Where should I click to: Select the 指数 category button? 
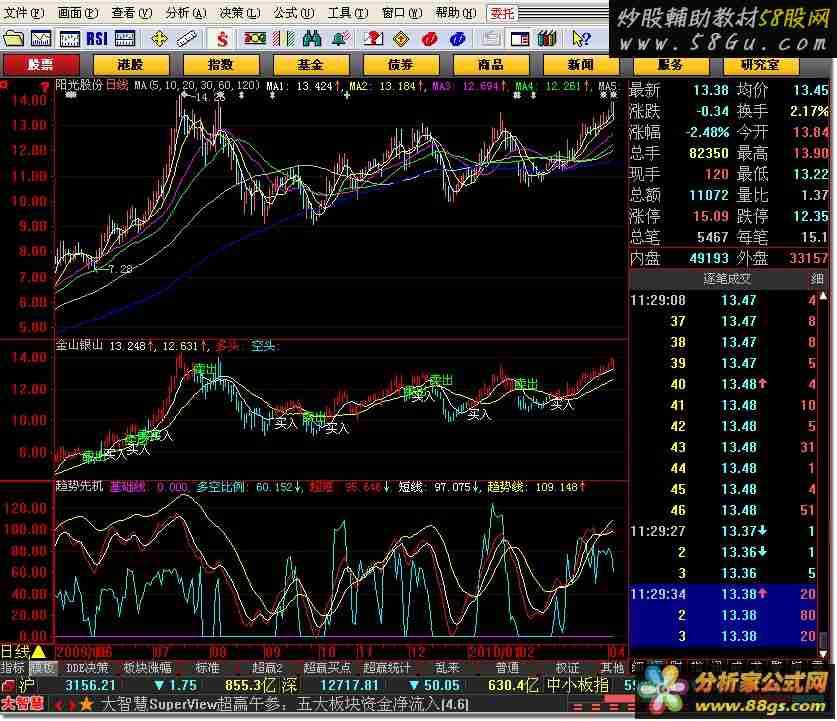(220, 65)
